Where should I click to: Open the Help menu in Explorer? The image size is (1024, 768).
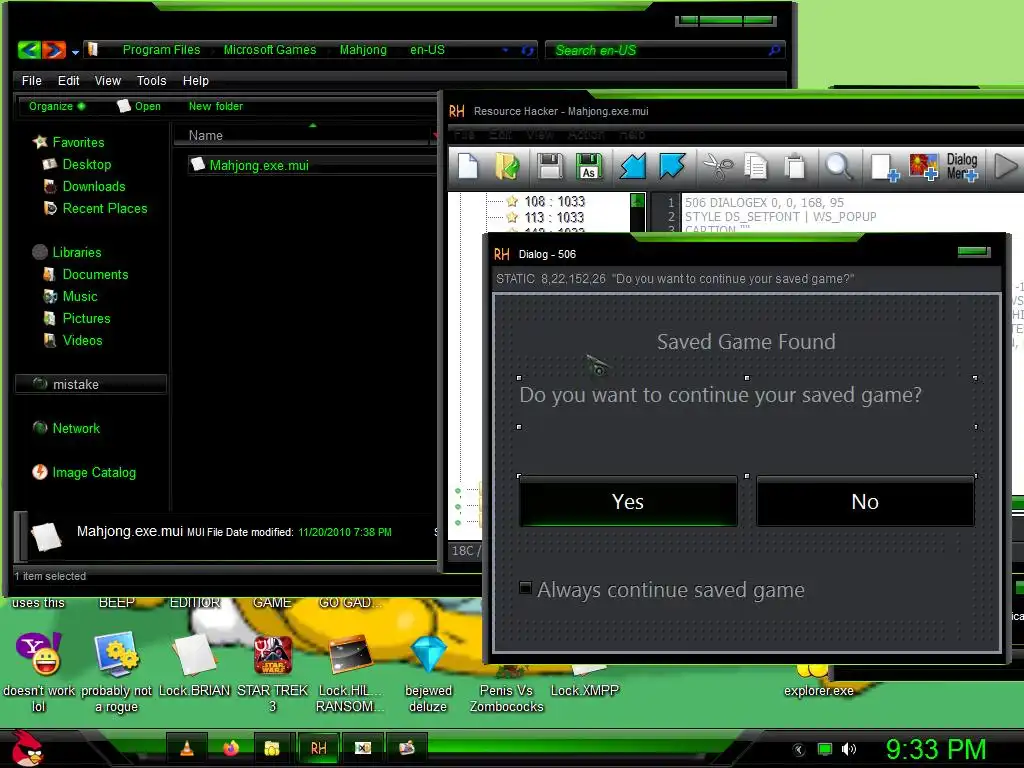click(195, 80)
